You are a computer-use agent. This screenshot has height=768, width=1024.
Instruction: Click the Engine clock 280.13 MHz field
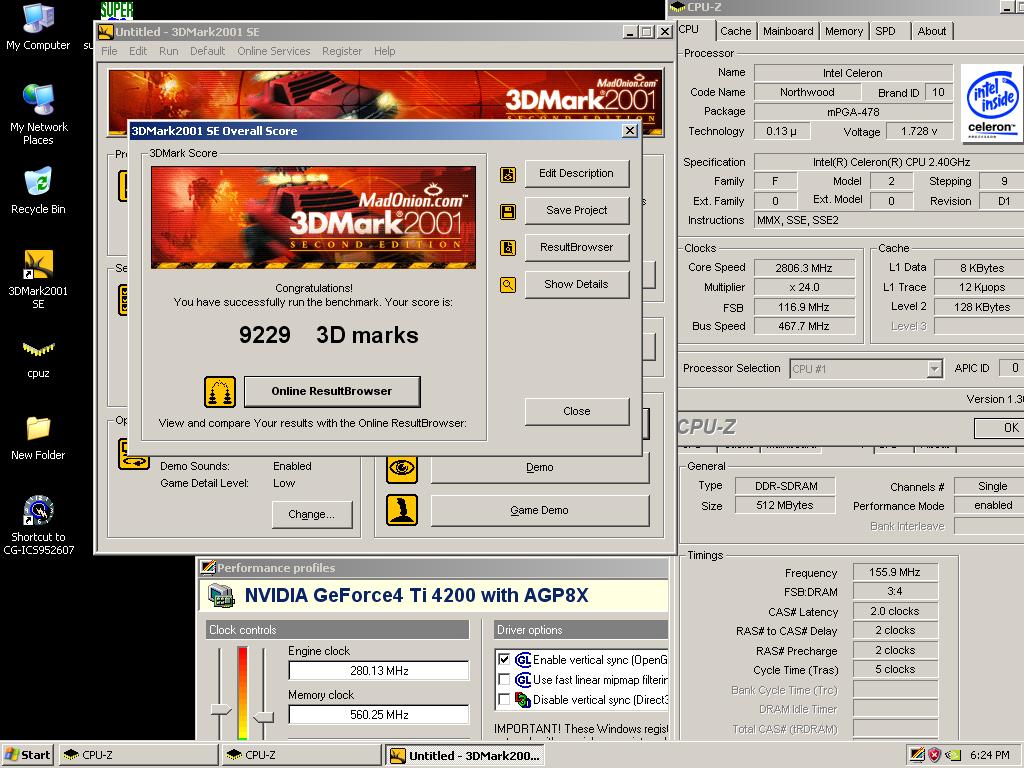click(x=379, y=671)
